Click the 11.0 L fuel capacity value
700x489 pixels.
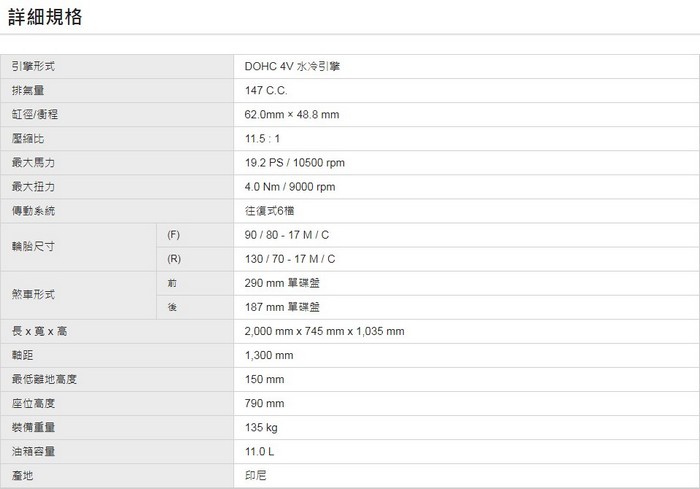259,451
